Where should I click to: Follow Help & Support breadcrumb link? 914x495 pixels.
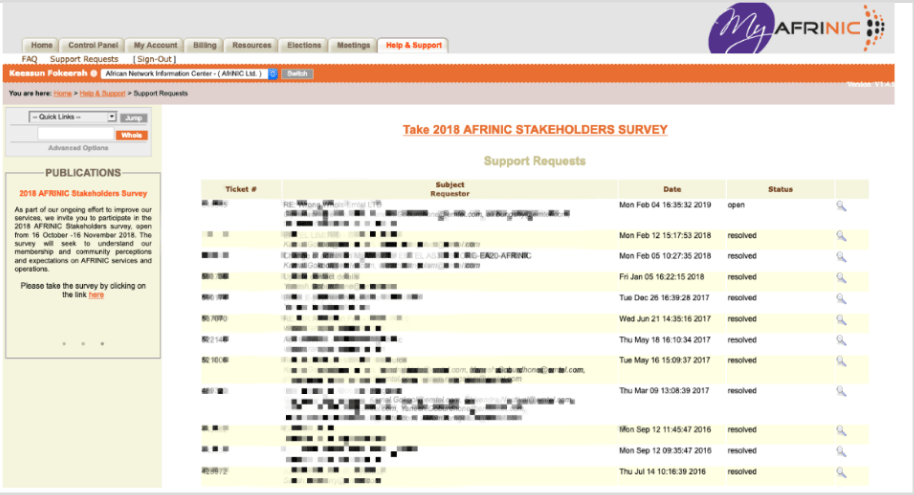click(102, 93)
